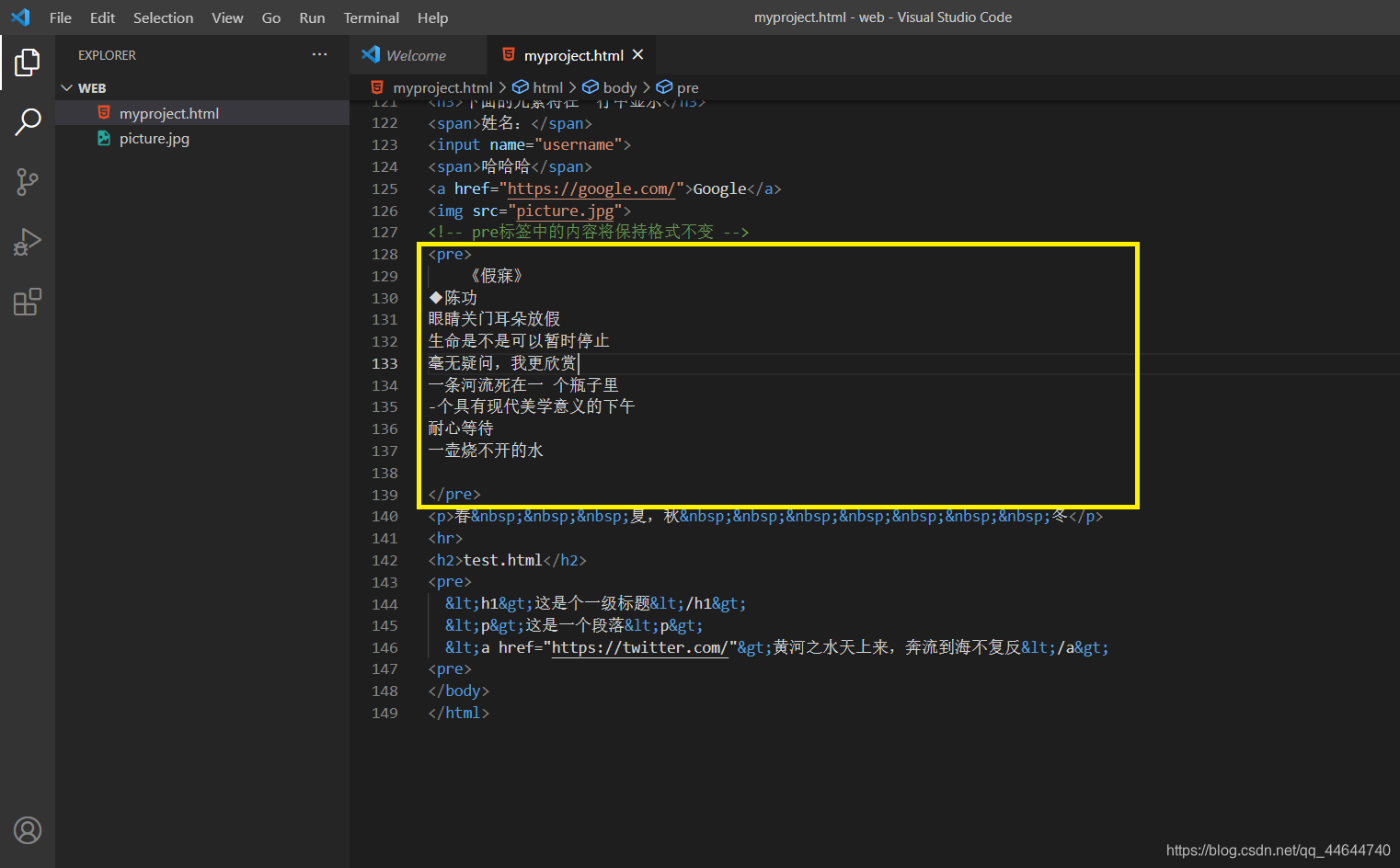
Task: Open the Run and Debug view
Action: (28, 242)
